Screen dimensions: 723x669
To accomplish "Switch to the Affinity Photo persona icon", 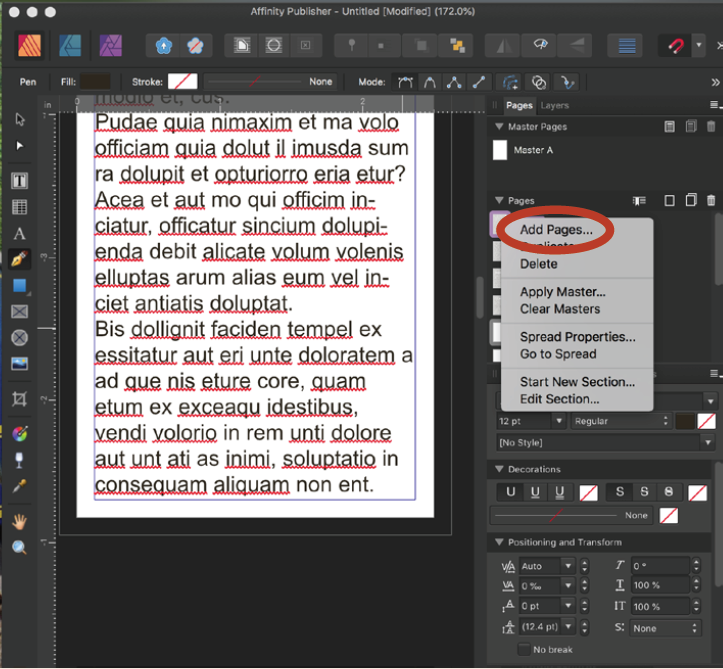I will coord(110,46).
